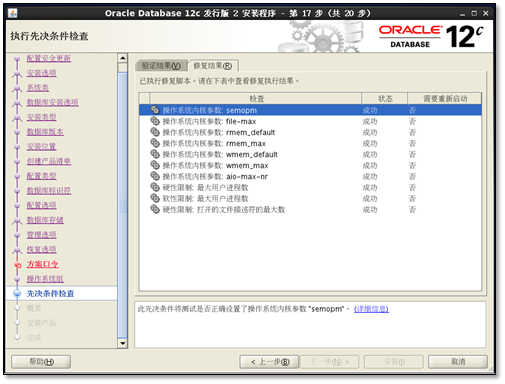Select row 软性限制: 最大用户进程数
This screenshot has height=384, width=505.
[x=310, y=198]
